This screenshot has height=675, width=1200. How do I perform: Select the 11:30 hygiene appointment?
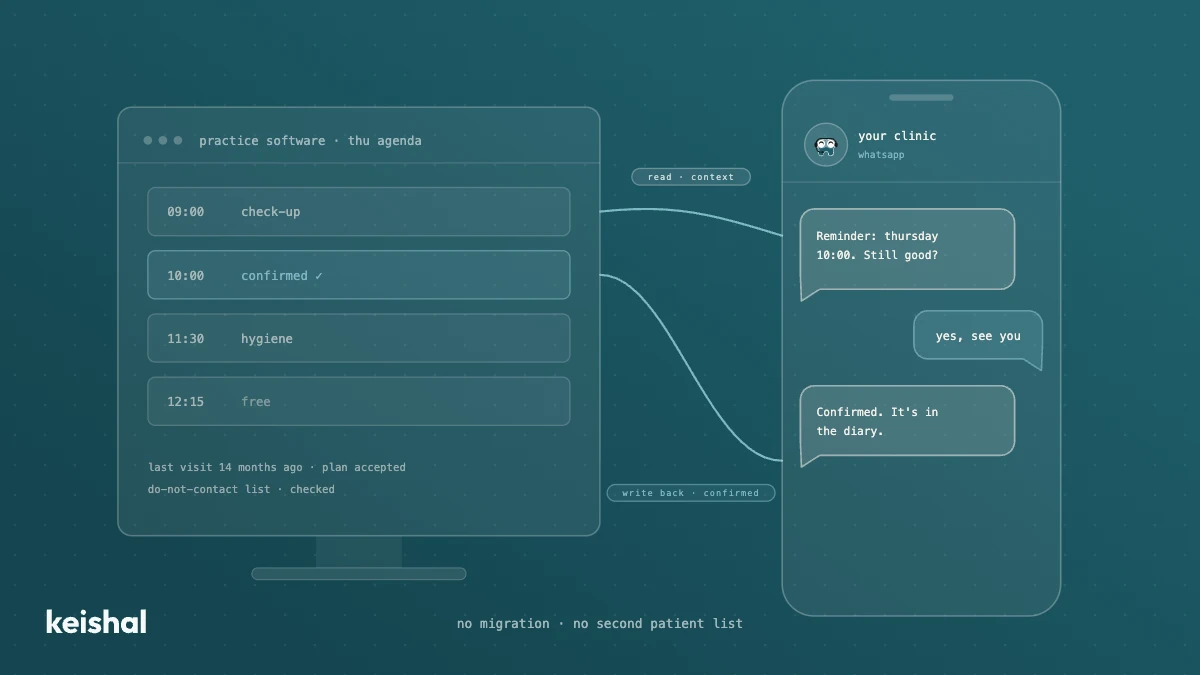click(x=359, y=338)
